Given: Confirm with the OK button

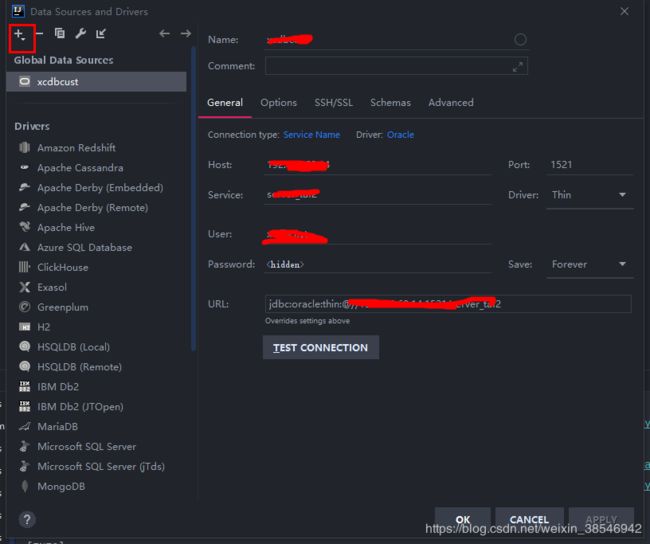Looking at the screenshot, I should (x=463, y=519).
